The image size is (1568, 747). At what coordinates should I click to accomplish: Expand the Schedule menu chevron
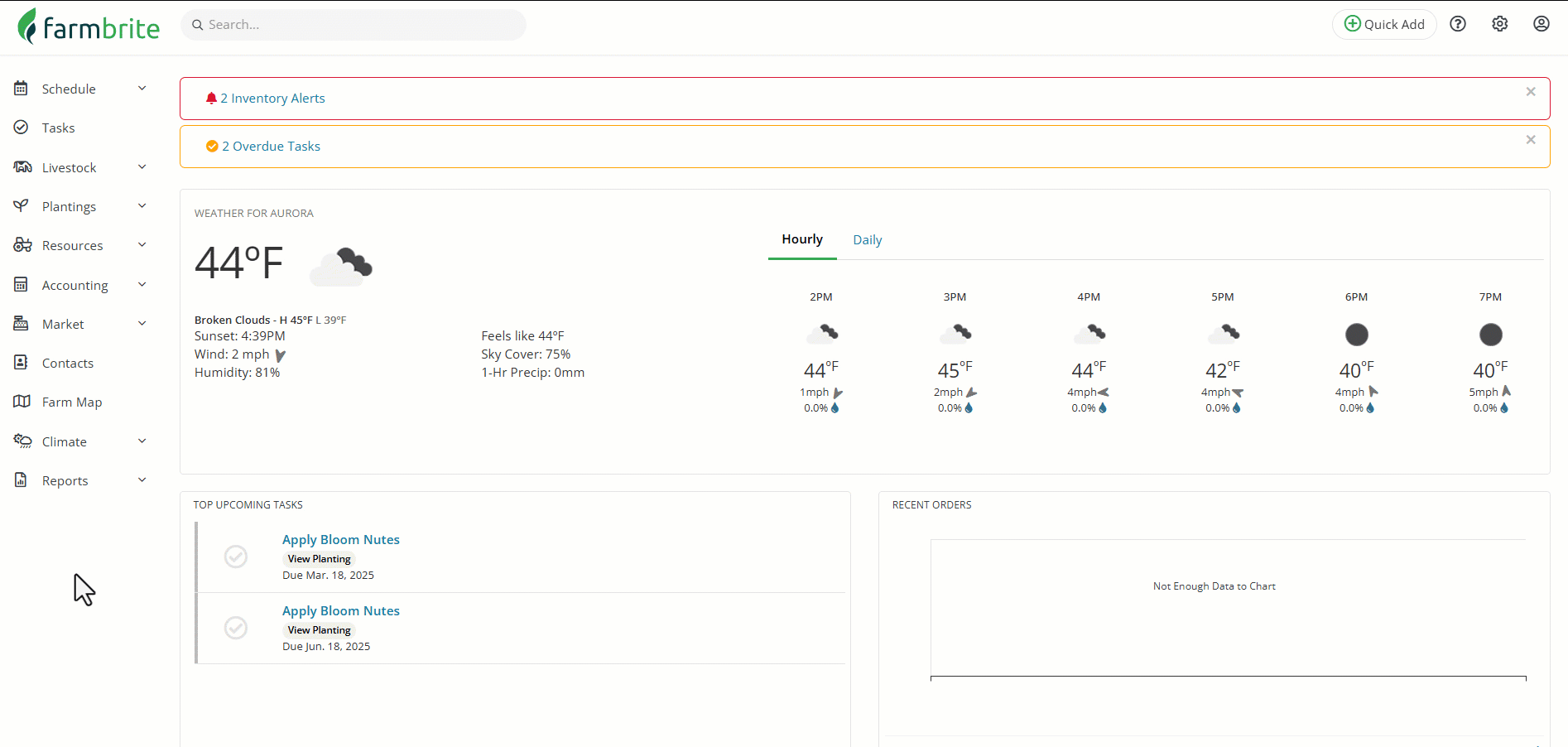point(142,88)
